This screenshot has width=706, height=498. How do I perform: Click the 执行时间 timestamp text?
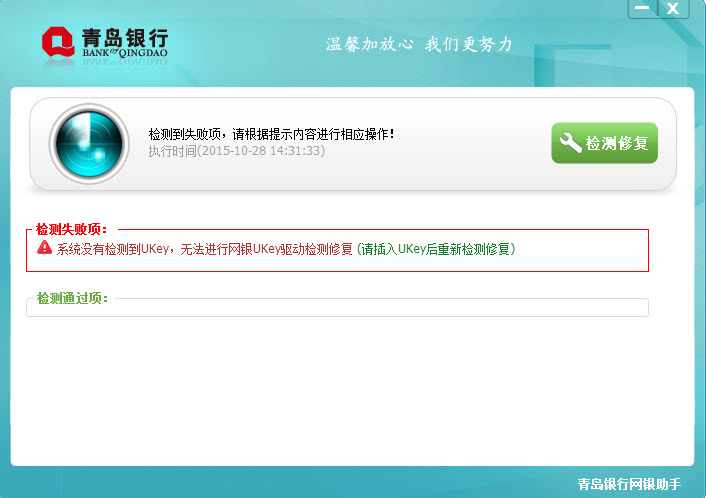point(236,151)
